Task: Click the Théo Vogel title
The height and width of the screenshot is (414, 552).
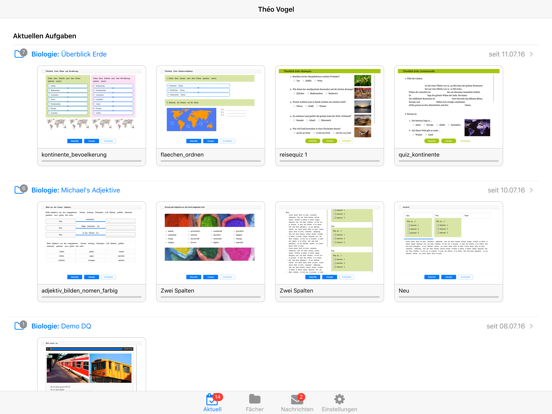Action: coord(276,10)
